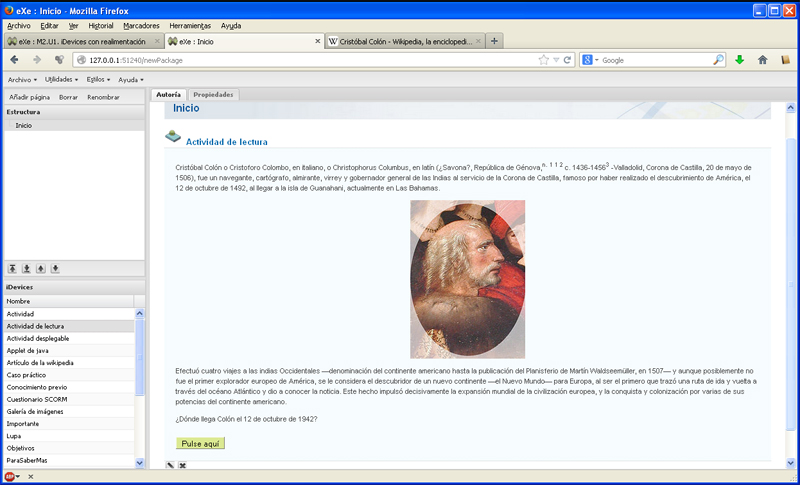This screenshot has width=800, height=485.
Task: Add the Actividad iDevice
Action: point(69,314)
